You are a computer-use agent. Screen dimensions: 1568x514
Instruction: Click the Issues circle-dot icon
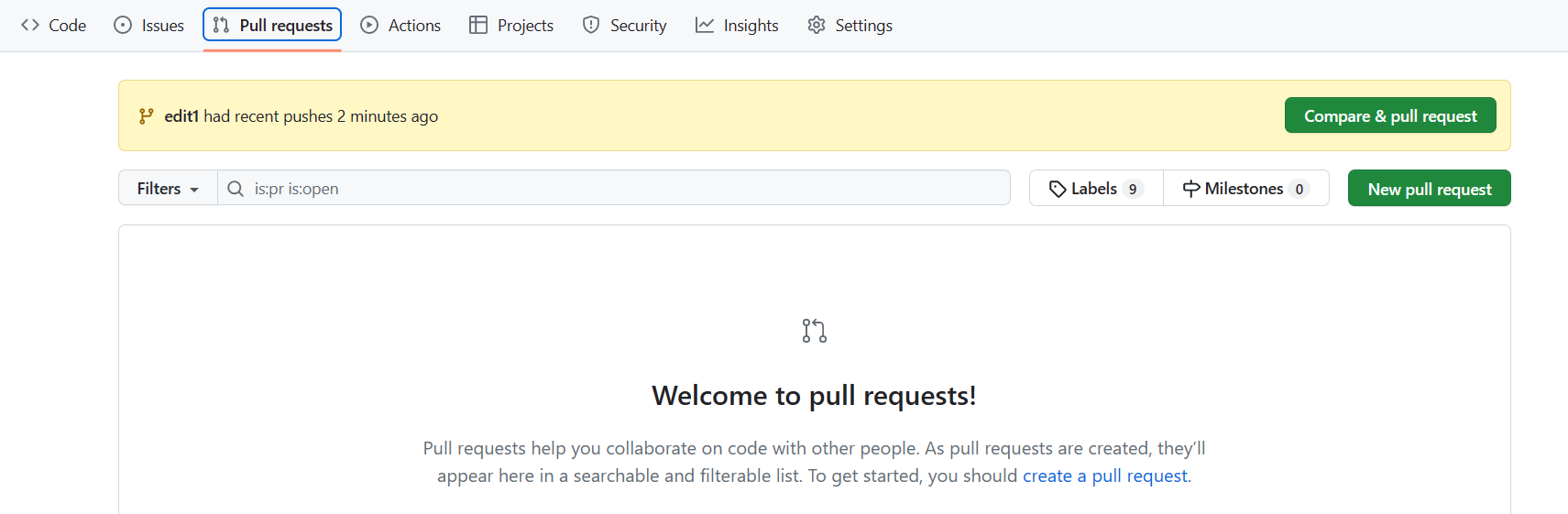coord(123,26)
